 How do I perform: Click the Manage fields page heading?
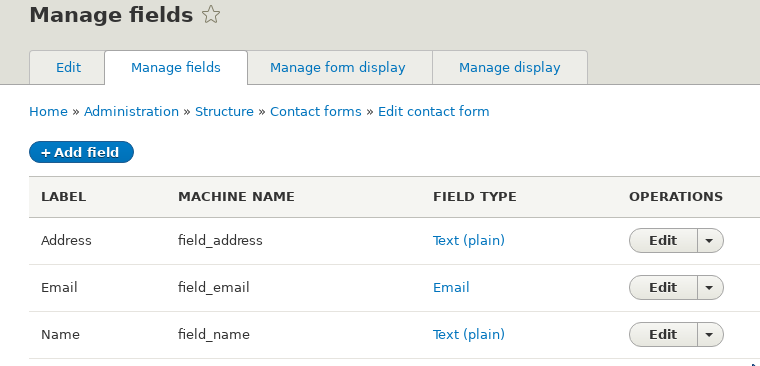tap(111, 15)
